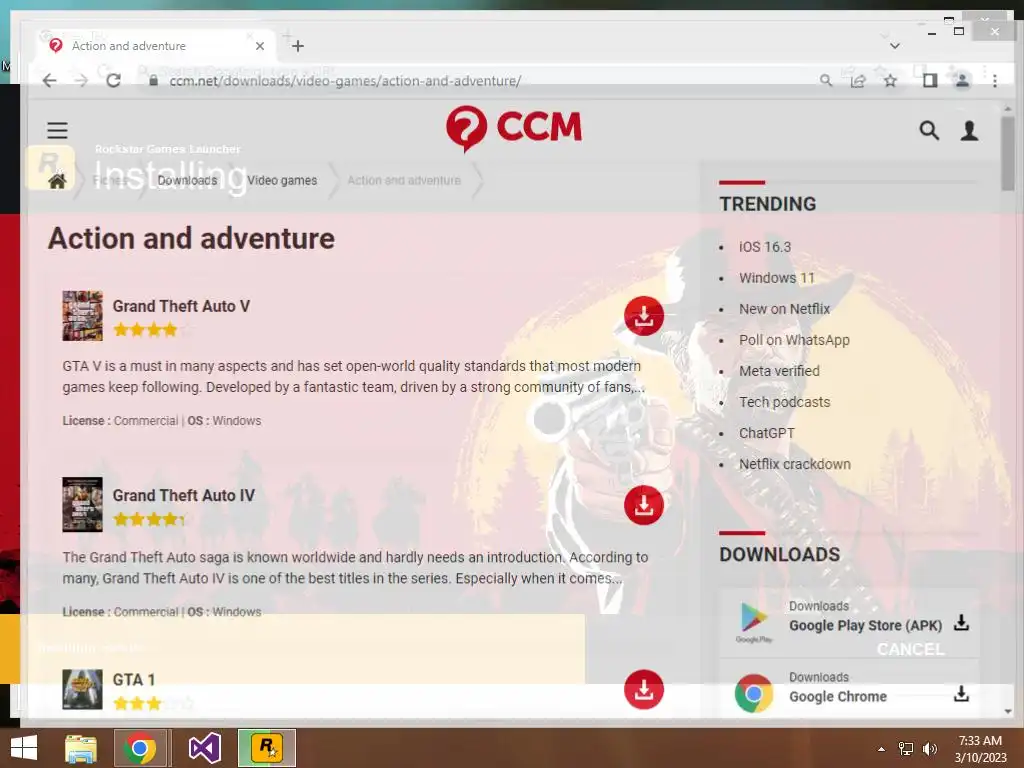This screenshot has width=1024, height=768.
Task: Click the Google Chrome download arrow icon
Action: click(961, 694)
